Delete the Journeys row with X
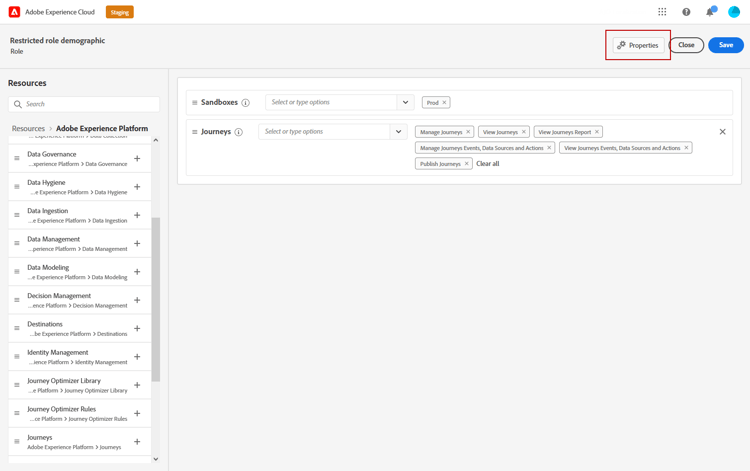This screenshot has height=471, width=750. pos(723,131)
